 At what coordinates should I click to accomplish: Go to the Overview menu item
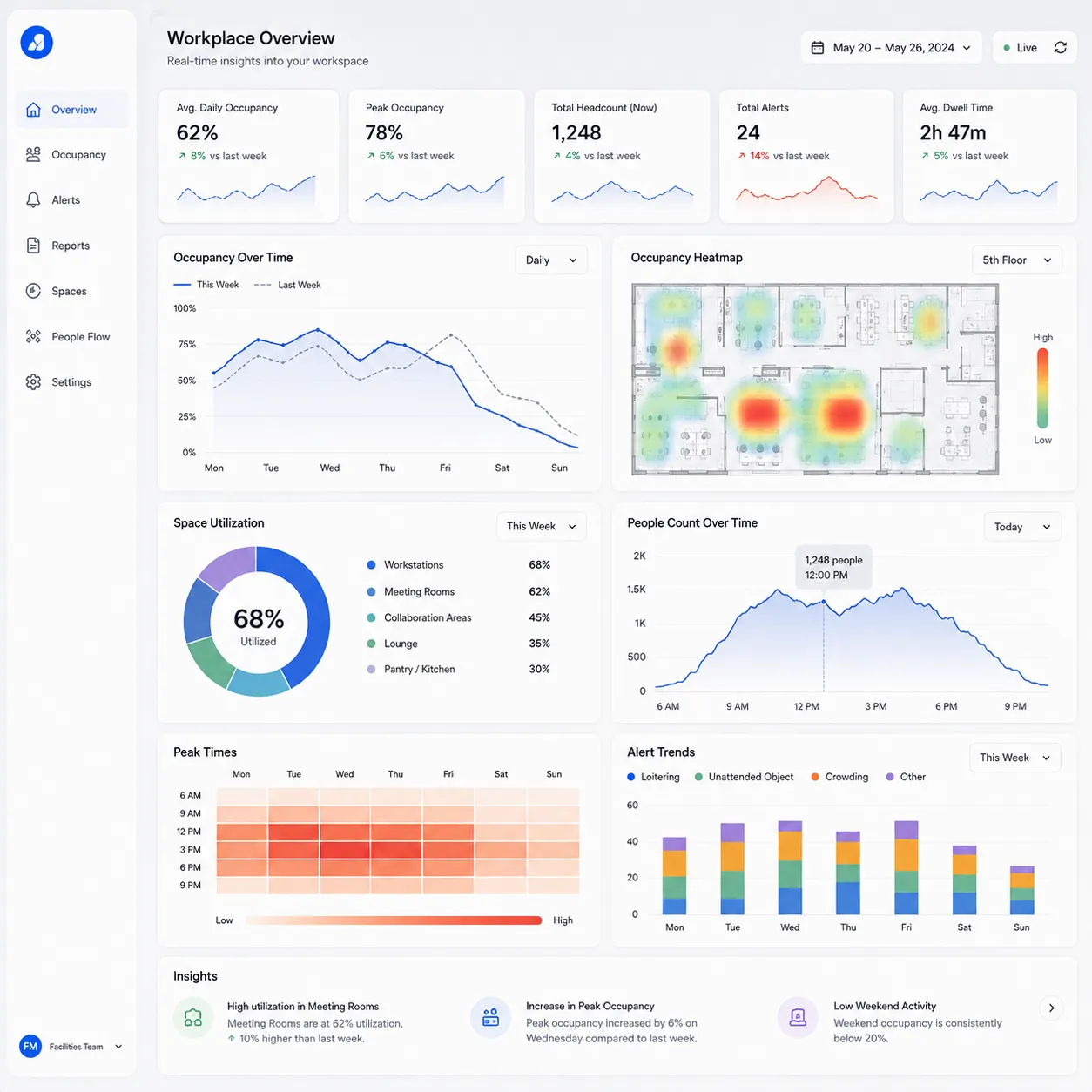coord(71,110)
